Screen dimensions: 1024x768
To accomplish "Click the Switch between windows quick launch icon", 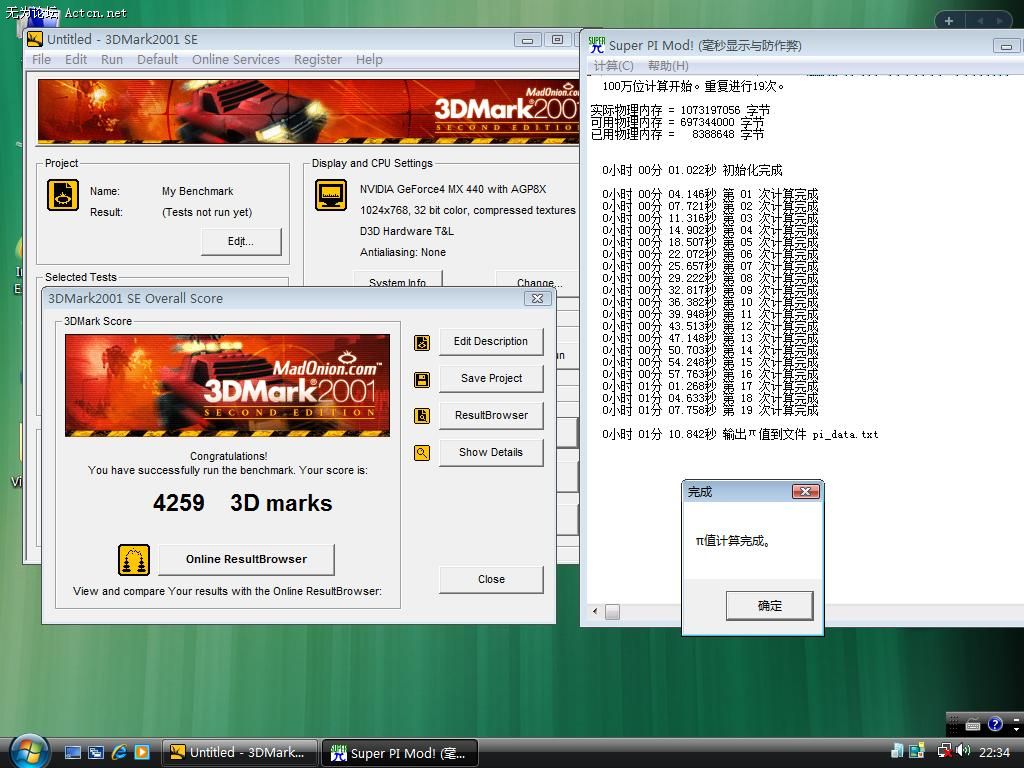I will 96,752.
